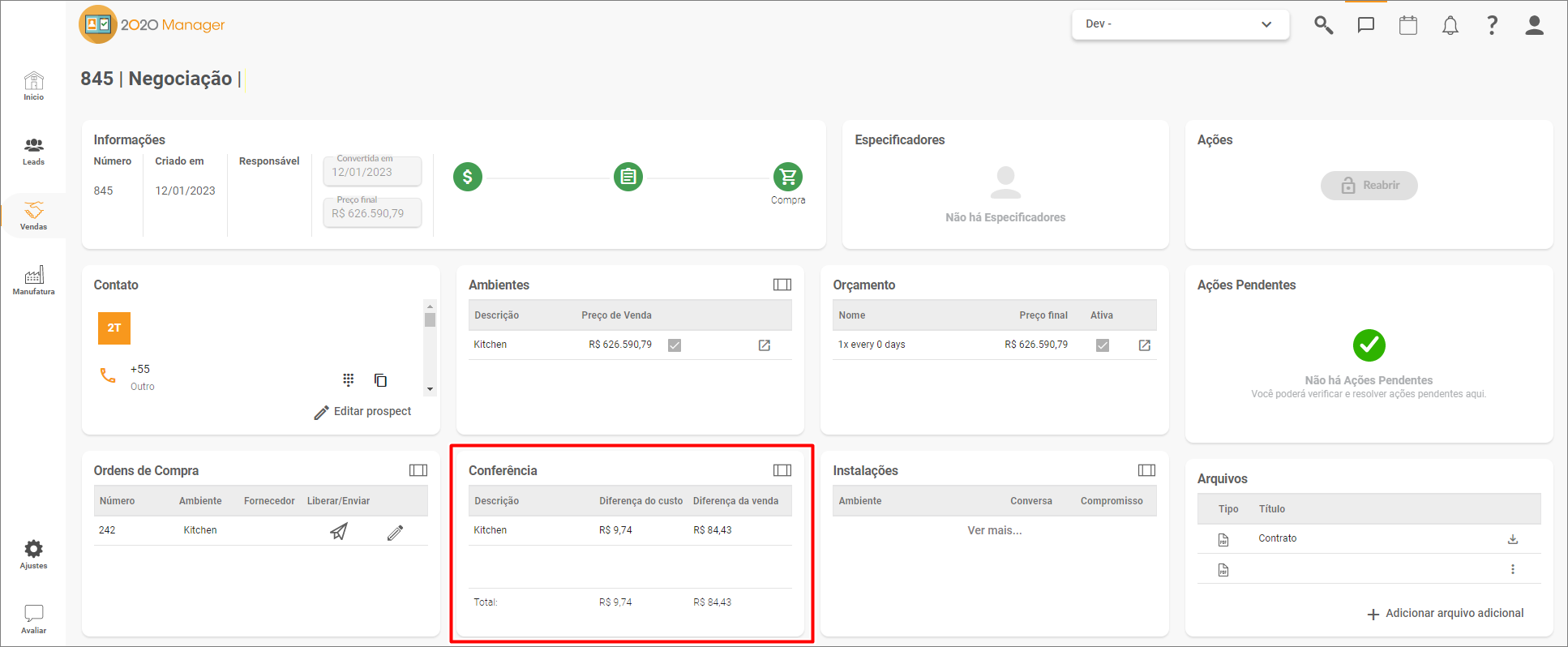Click the Convertida em date field
Image resolution: width=1568 pixels, height=647 pixels.
tap(372, 171)
